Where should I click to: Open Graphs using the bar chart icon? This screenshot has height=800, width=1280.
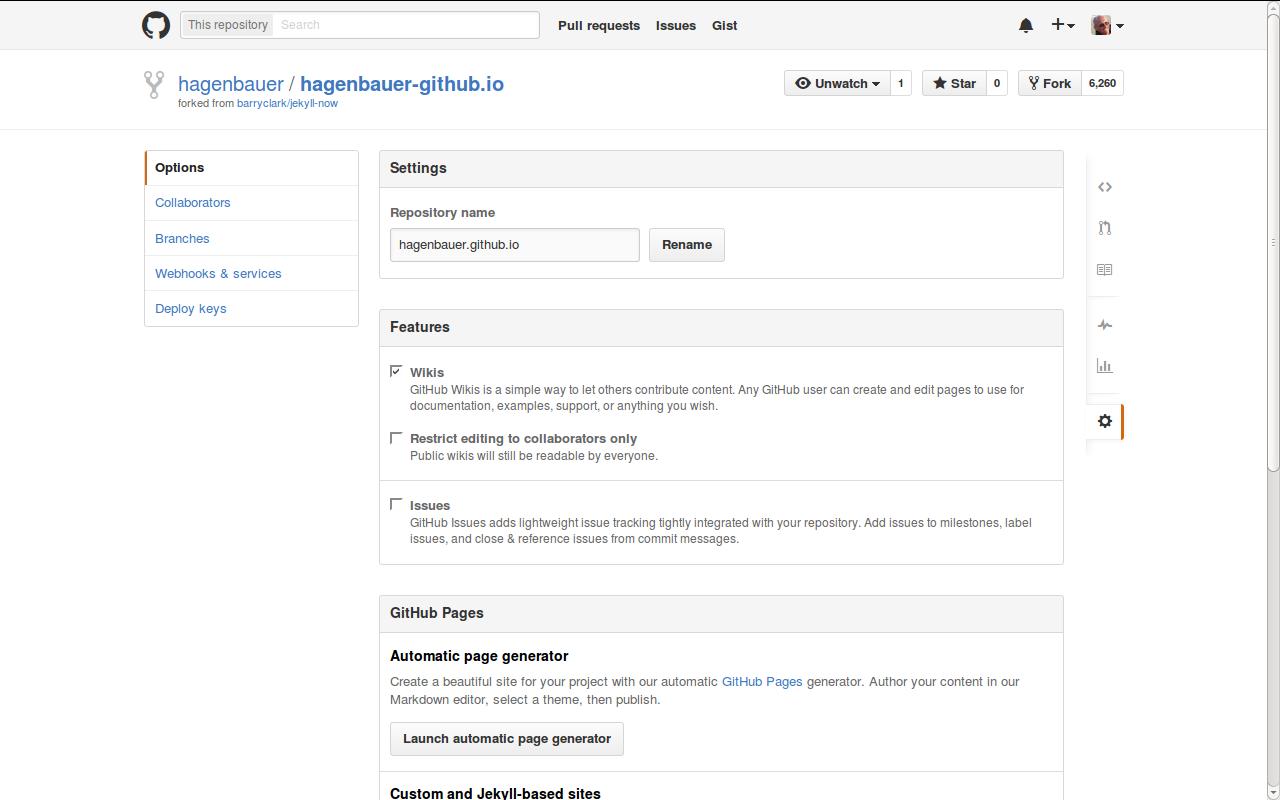1104,366
